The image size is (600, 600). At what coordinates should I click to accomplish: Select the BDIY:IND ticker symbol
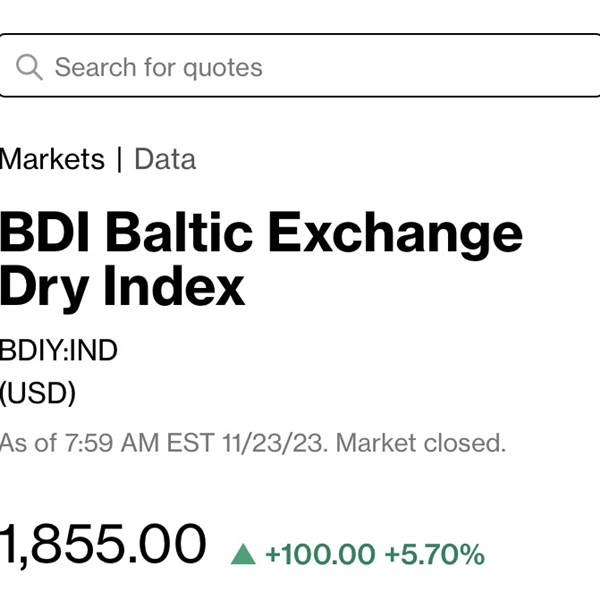click(59, 350)
